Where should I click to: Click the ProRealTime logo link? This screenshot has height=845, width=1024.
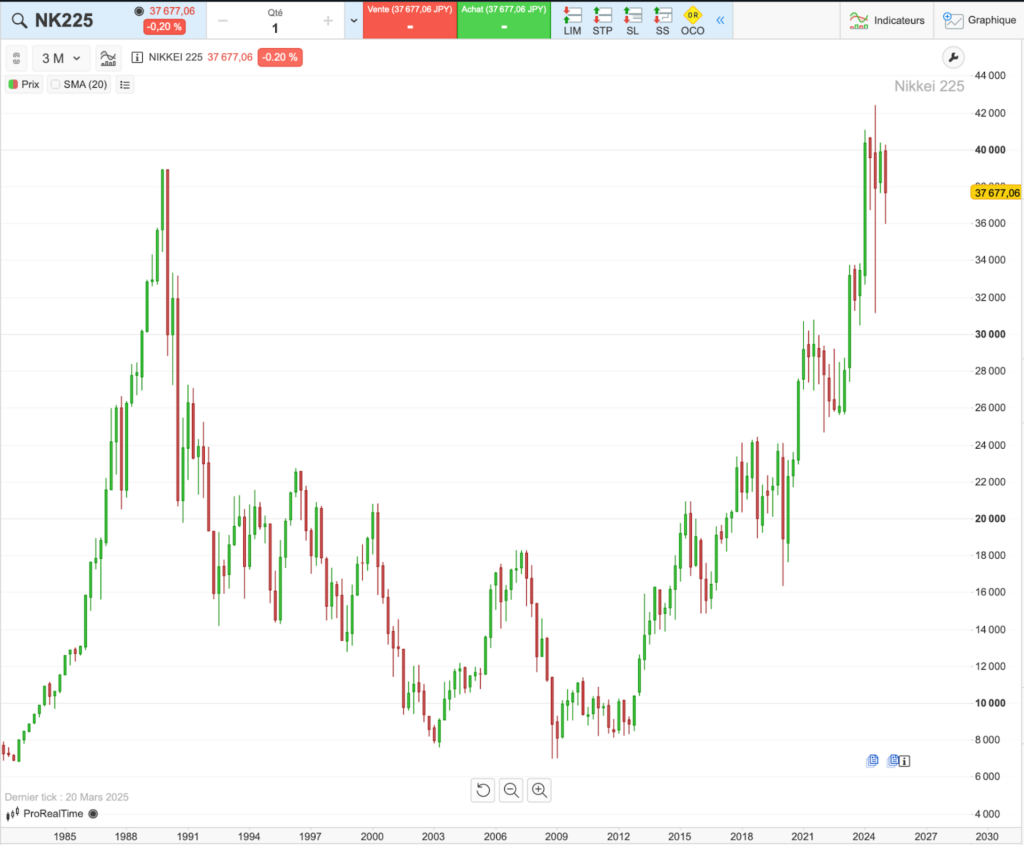coord(45,814)
